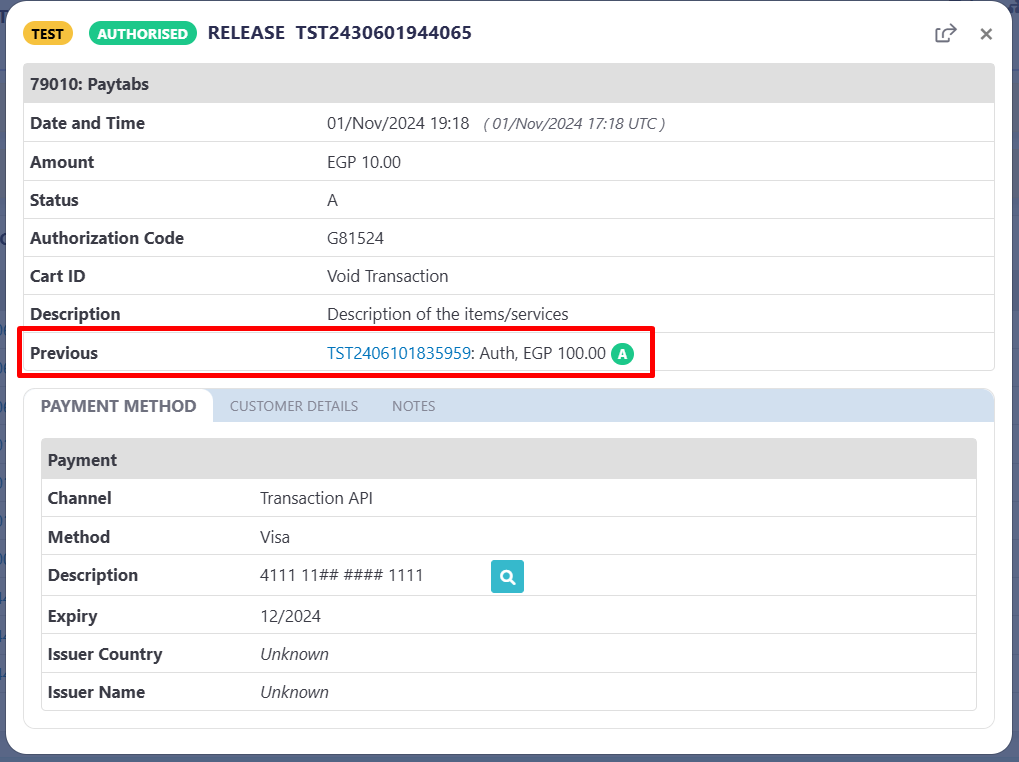Select the masked card number 4111 11## #### 1111

342,575
